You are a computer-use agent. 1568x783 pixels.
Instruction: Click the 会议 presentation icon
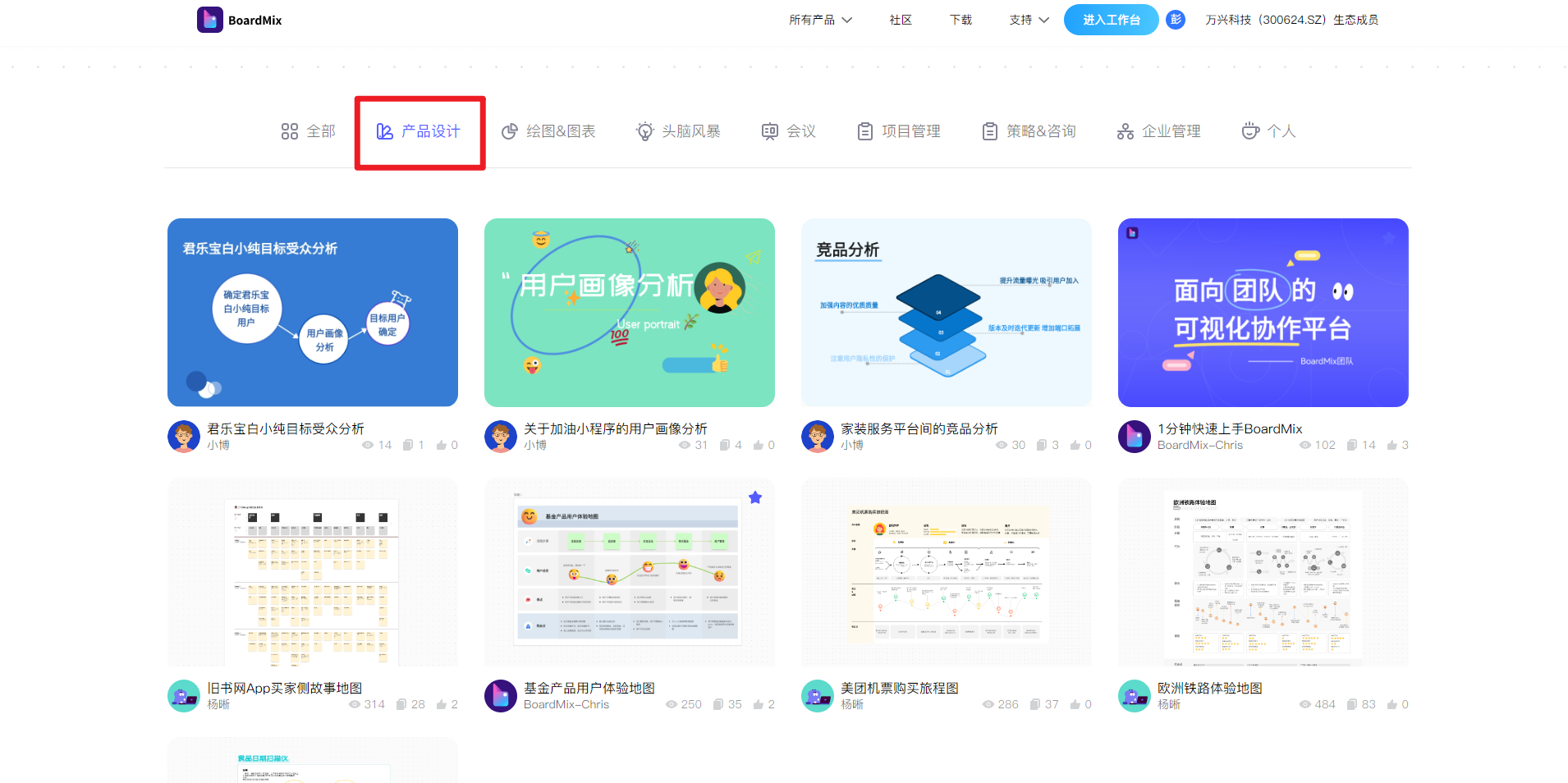pos(770,131)
